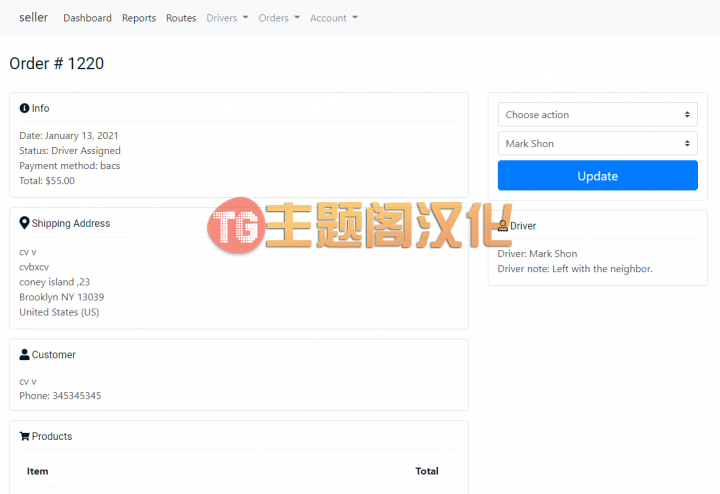This screenshot has height=494, width=720.
Task: Open the Mark Shon driver dropdown
Action: [x=597, y=143]
